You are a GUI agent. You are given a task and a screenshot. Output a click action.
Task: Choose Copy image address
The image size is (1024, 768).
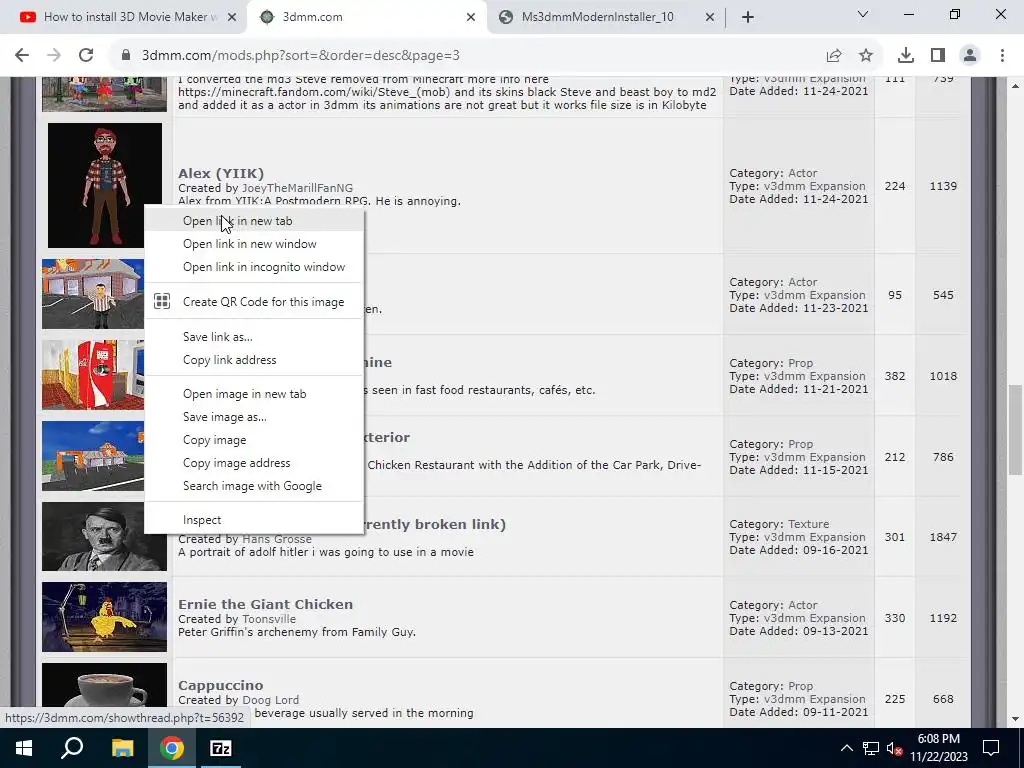[x=254, y=462]
